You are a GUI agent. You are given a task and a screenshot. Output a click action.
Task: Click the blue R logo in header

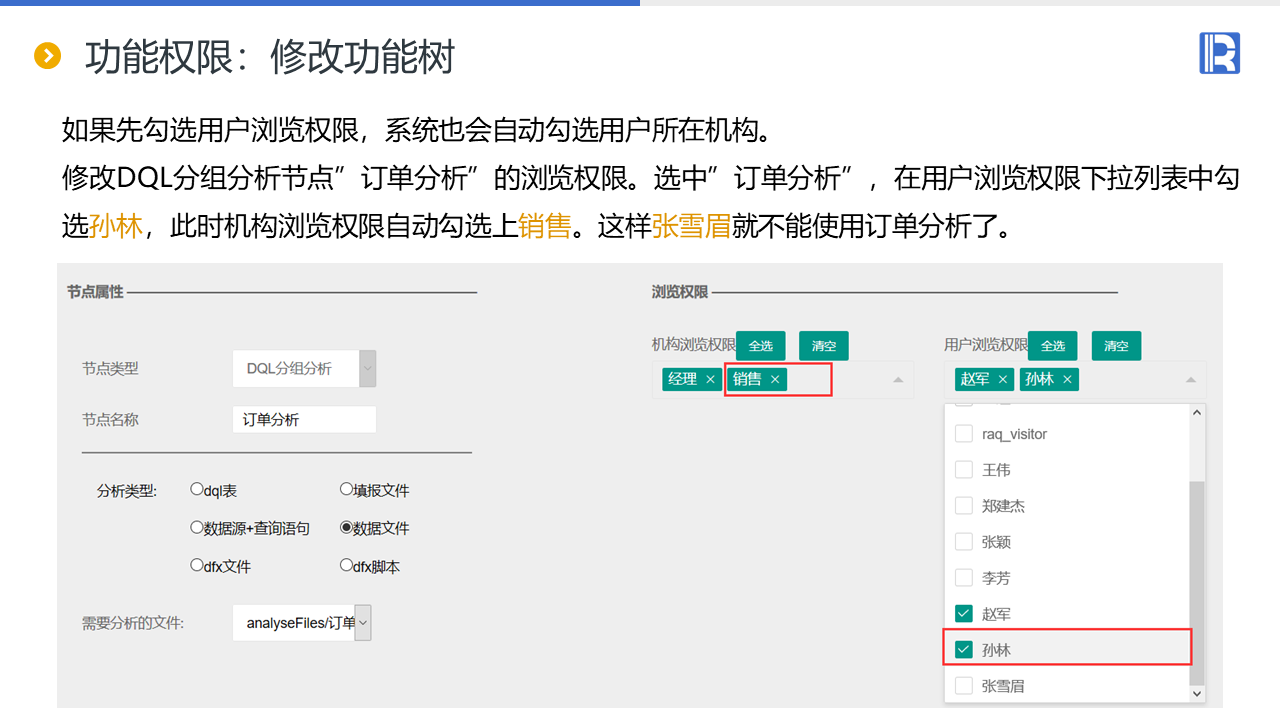[x=1219, y=53]
